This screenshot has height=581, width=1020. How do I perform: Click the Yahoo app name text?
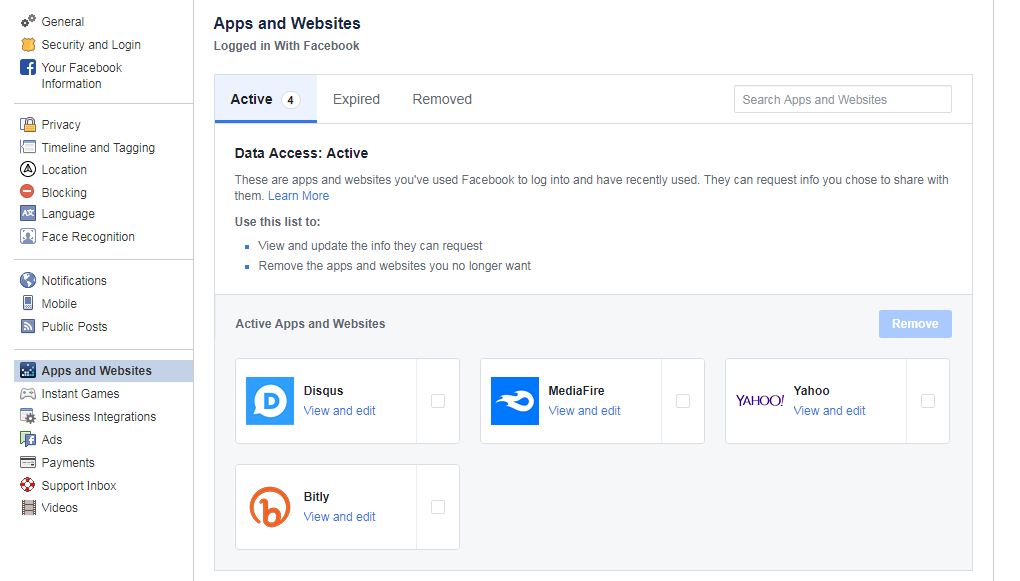point(811,390)
